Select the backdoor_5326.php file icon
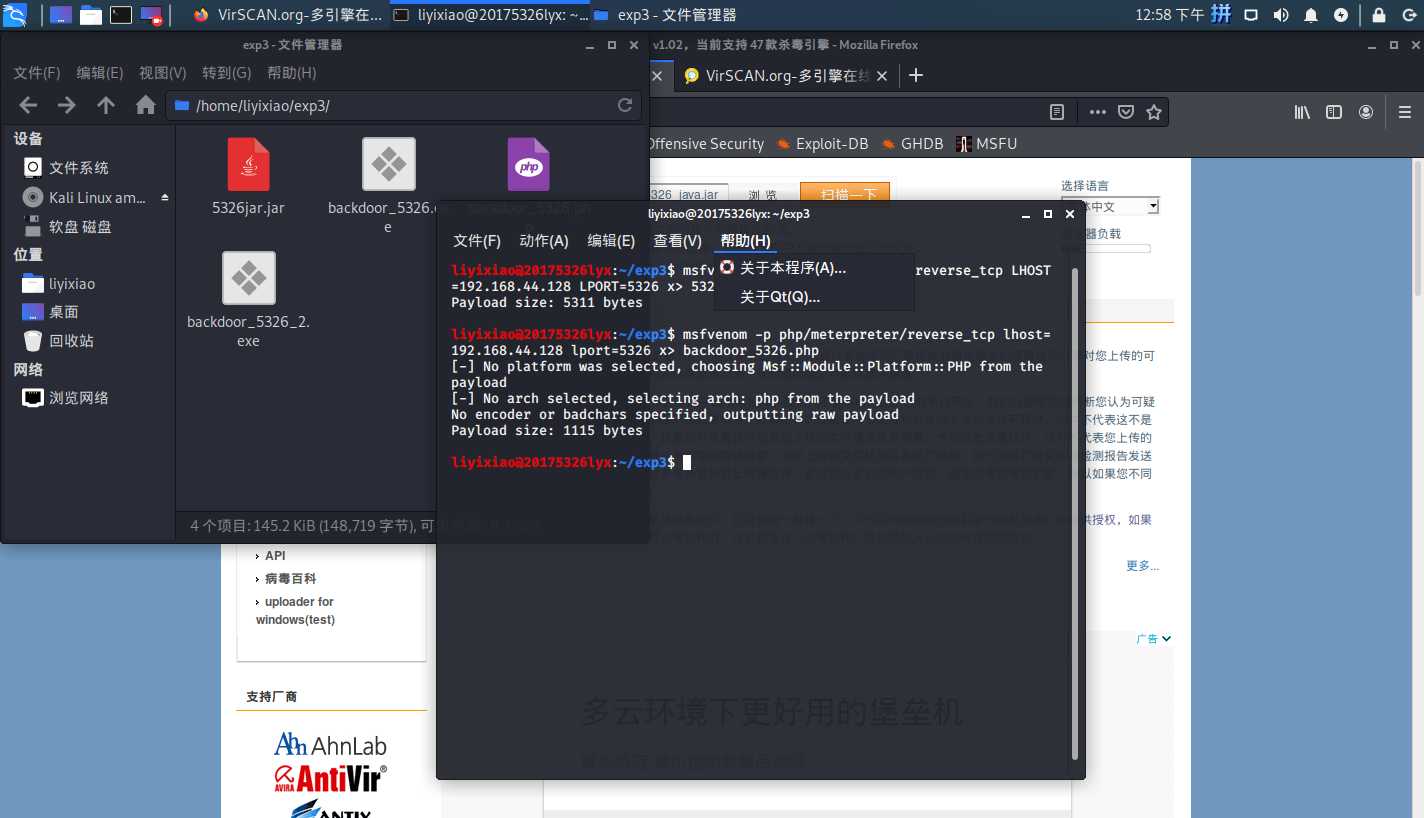 [x=528, y=164]
